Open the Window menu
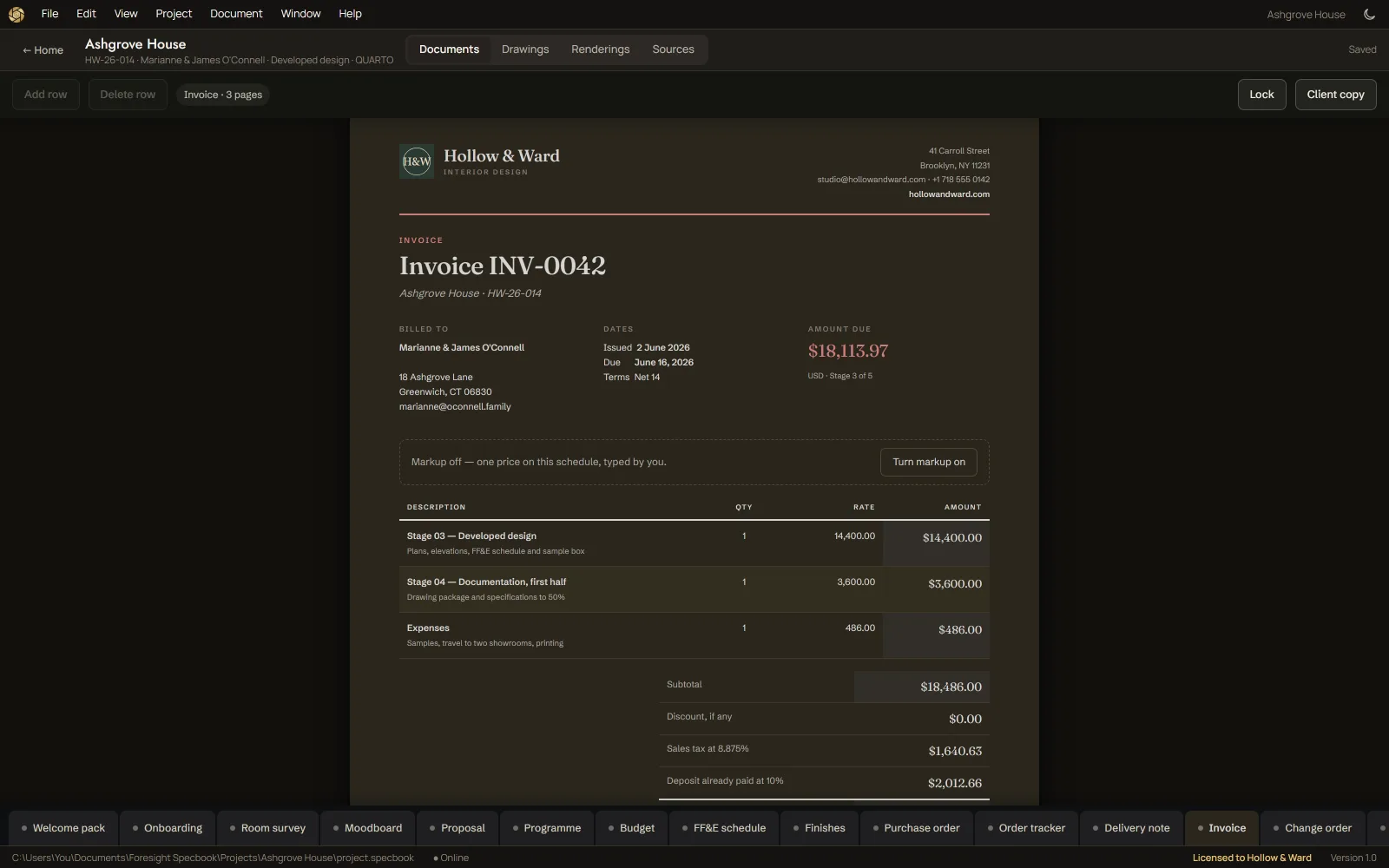 coord(300,14)
